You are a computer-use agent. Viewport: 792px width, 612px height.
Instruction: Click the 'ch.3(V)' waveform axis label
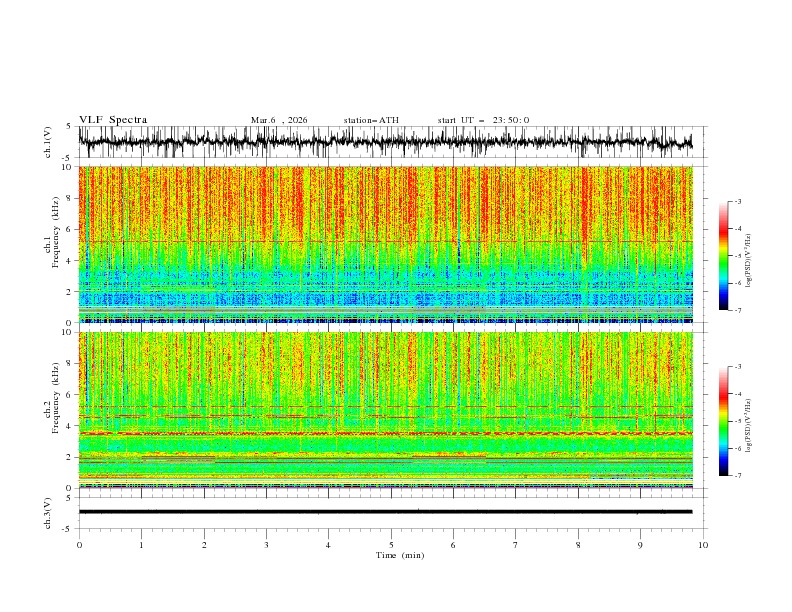pyautogui.click(x=48, y=513)
